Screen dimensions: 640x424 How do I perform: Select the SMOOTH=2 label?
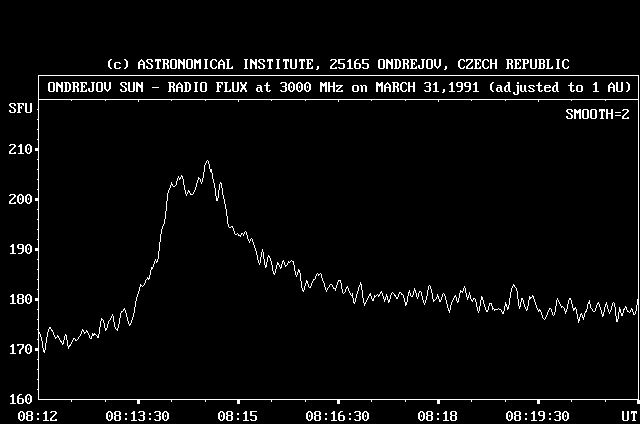pyautogui.click(x=598, y=114)
